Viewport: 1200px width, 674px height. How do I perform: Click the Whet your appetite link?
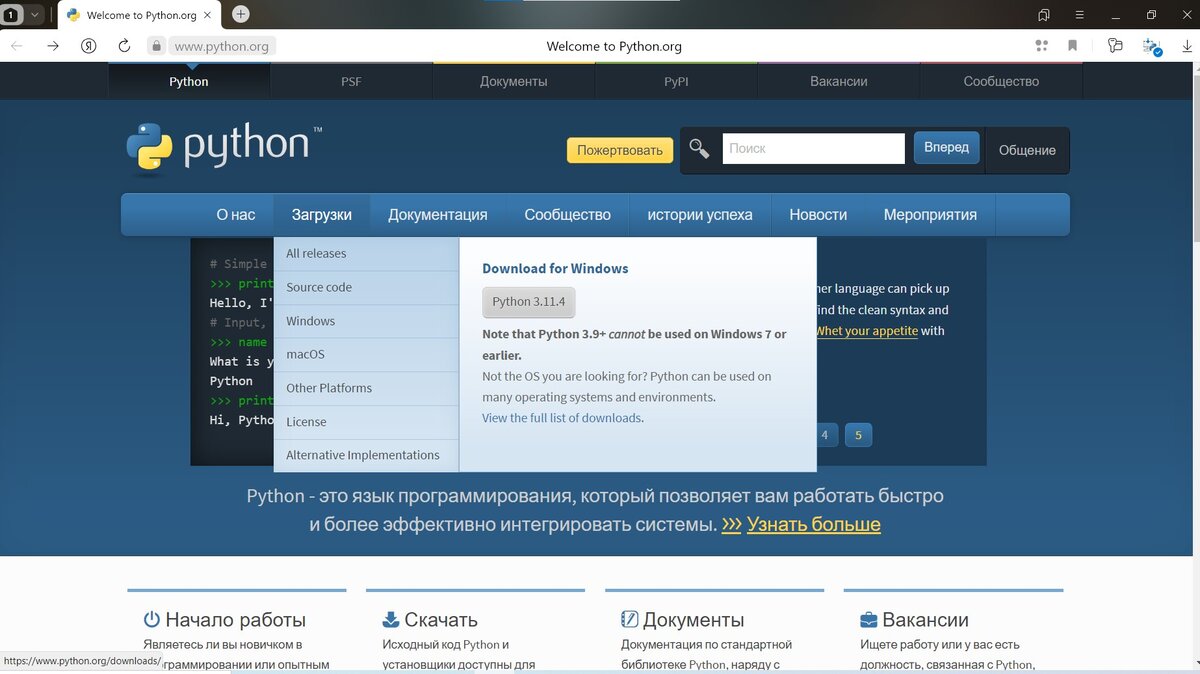867,331
